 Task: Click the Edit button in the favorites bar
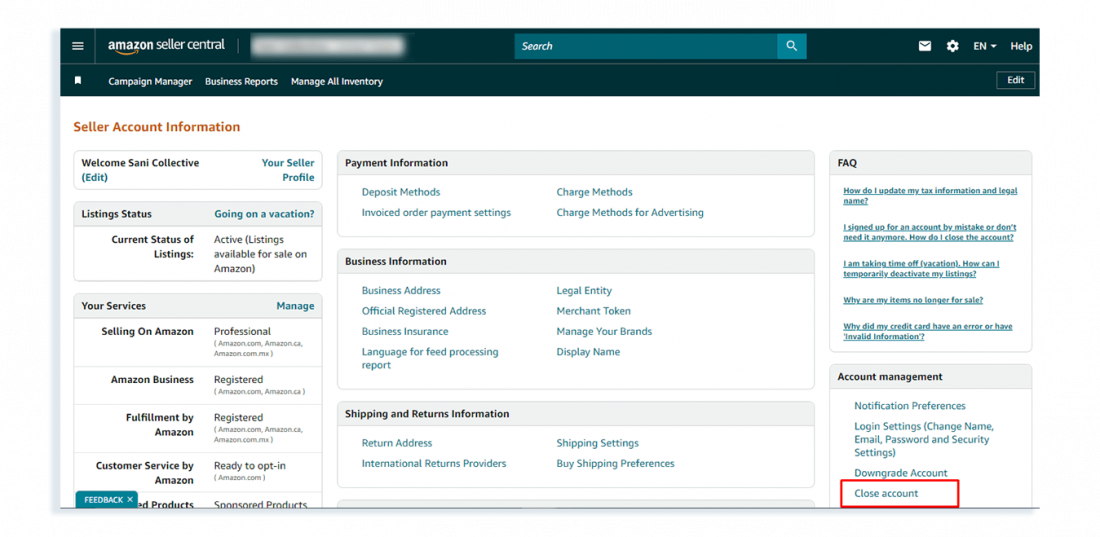(1015, 80)
